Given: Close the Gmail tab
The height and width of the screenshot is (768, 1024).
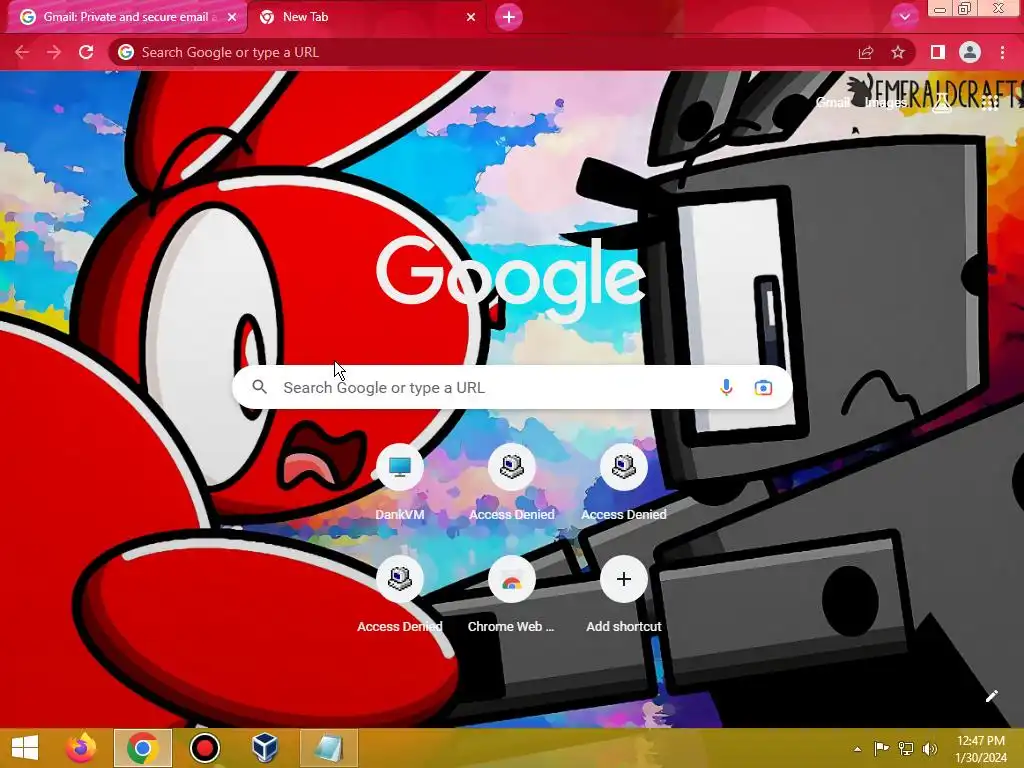Looking at the screenshot, I should click(x=232, y=18).
